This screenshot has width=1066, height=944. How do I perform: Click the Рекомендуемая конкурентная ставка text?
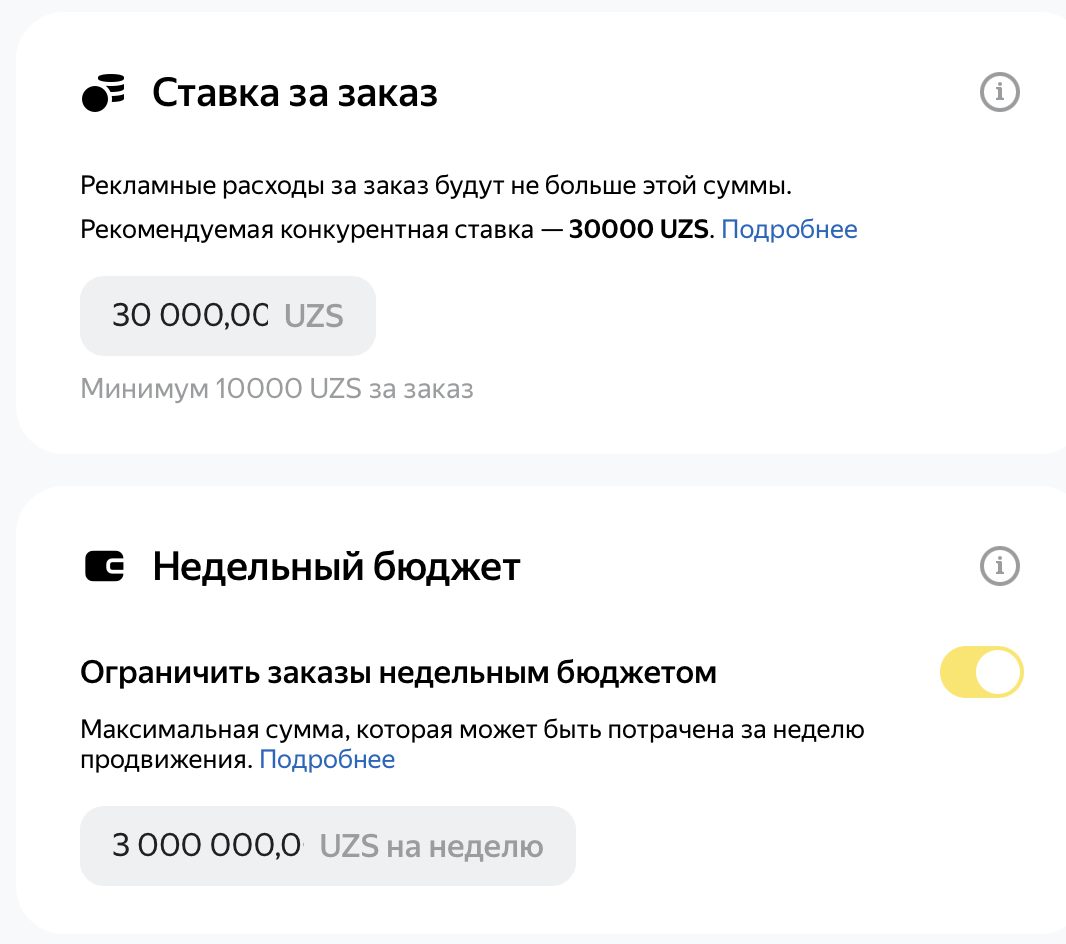click(307, 229)
